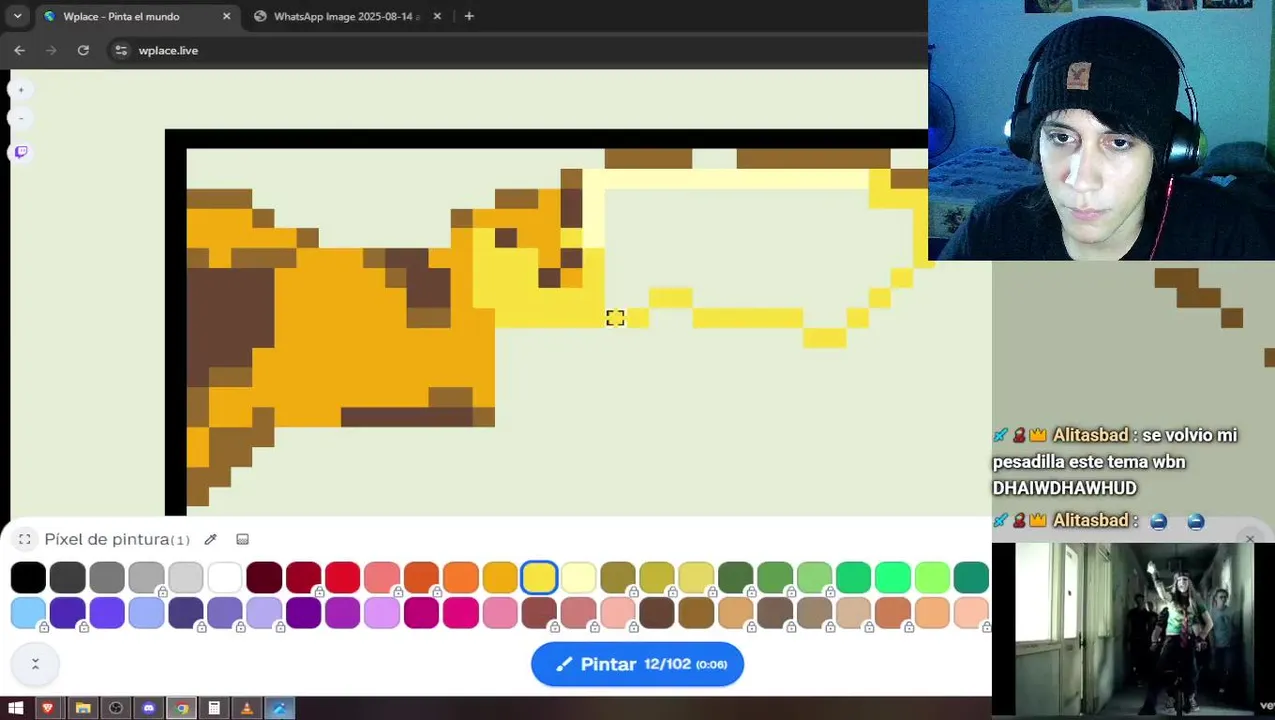Image resolution: width=1275 pixels, height=720 pixels.
Task: Open Chrome from the taskbar
Action: click(182, 708)
